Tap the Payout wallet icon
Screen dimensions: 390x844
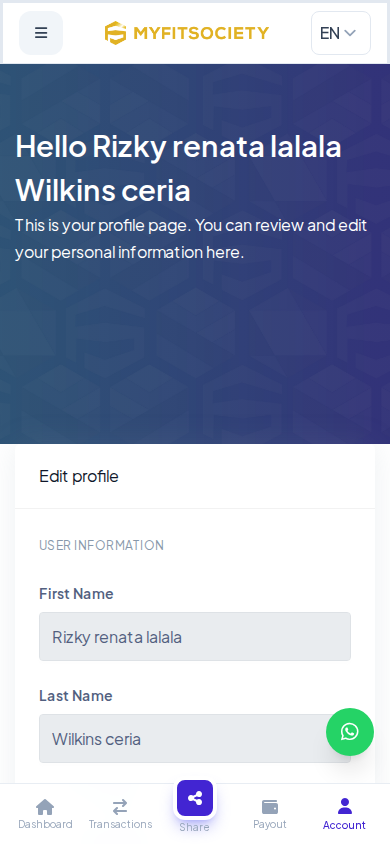pyautogui.click(x=270, y=807)
